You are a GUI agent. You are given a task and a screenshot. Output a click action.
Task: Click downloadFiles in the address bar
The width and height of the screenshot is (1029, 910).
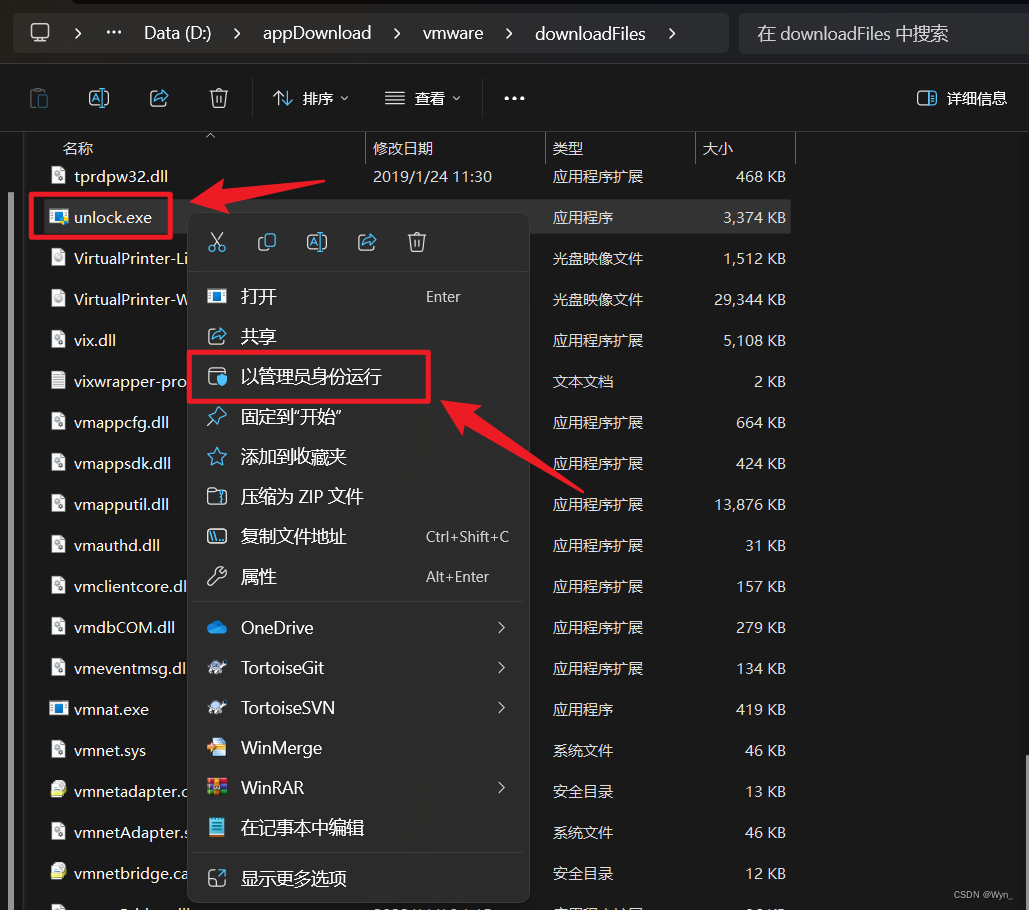(590, 33)
